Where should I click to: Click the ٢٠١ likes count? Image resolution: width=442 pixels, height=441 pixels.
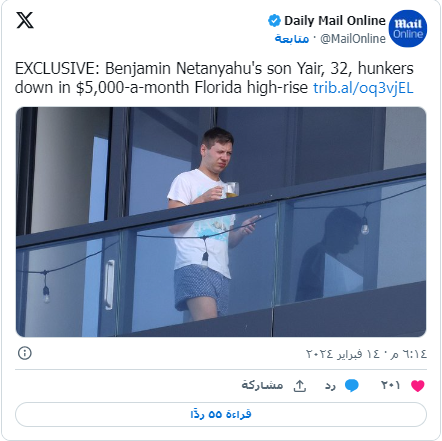[x=390, y=385]
